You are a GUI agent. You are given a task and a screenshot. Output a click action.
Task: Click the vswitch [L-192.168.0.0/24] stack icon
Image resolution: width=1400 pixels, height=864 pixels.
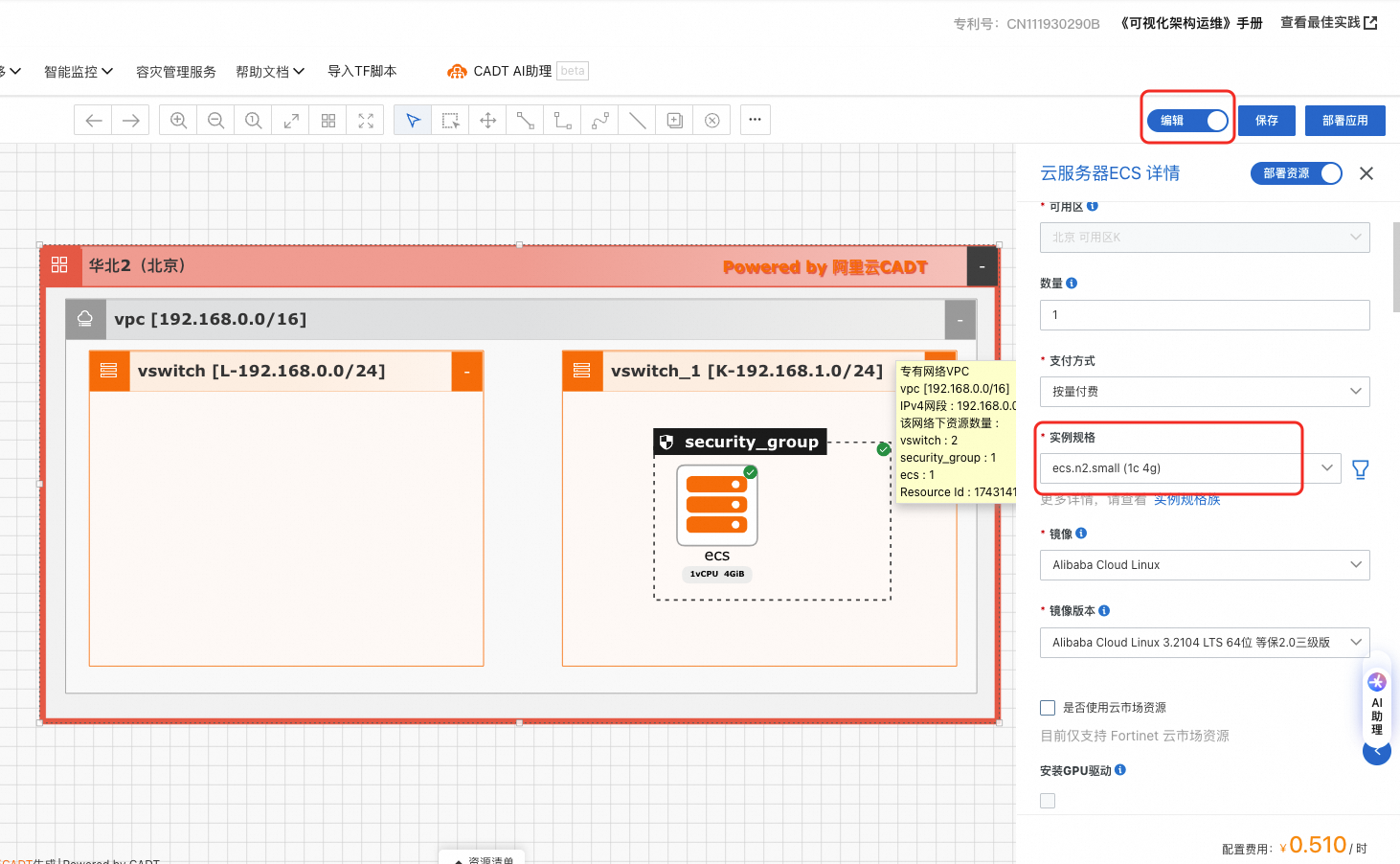pos(109,371)
